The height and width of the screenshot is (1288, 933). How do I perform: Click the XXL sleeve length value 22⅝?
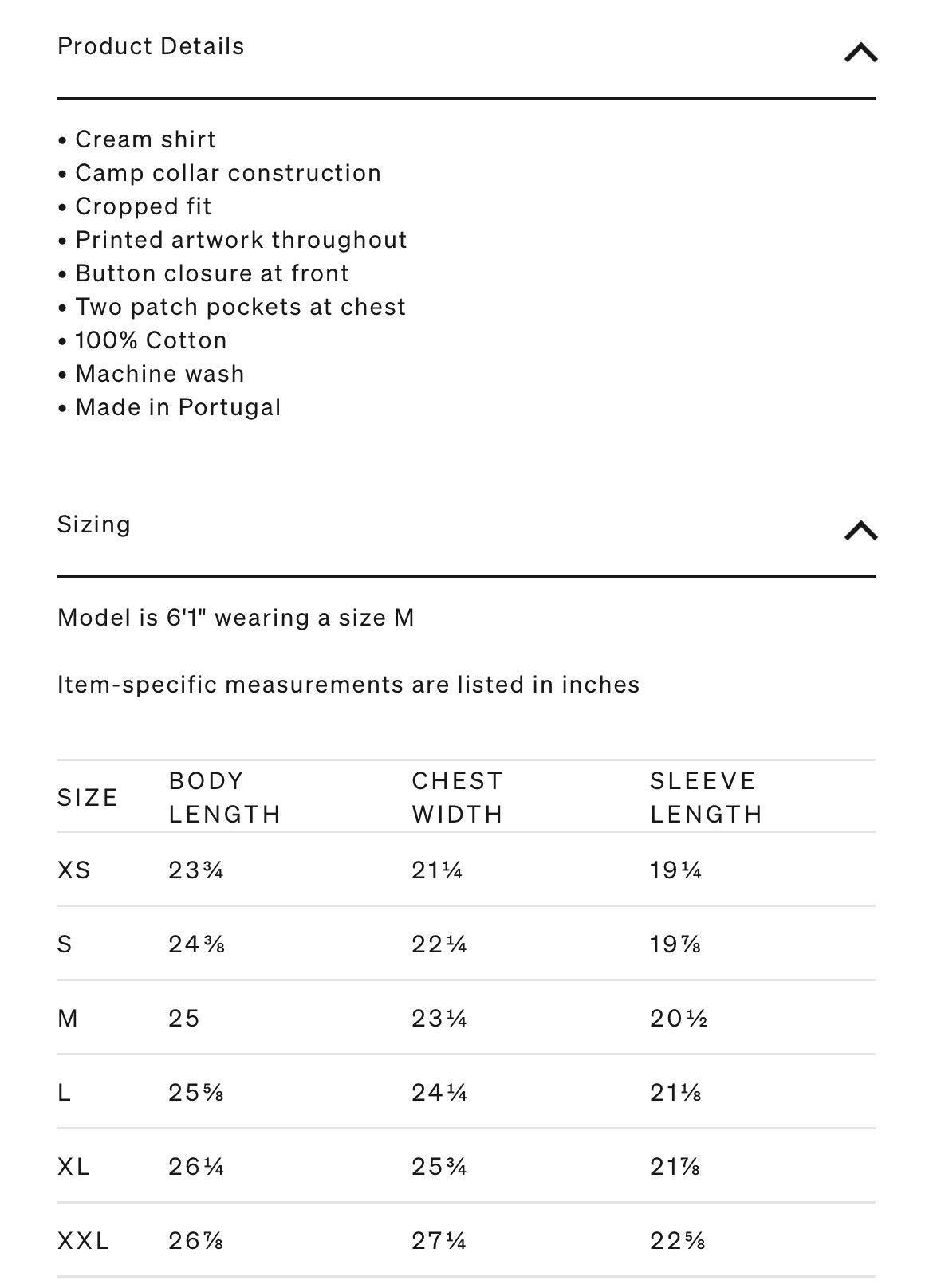(x=677, y=1240)
